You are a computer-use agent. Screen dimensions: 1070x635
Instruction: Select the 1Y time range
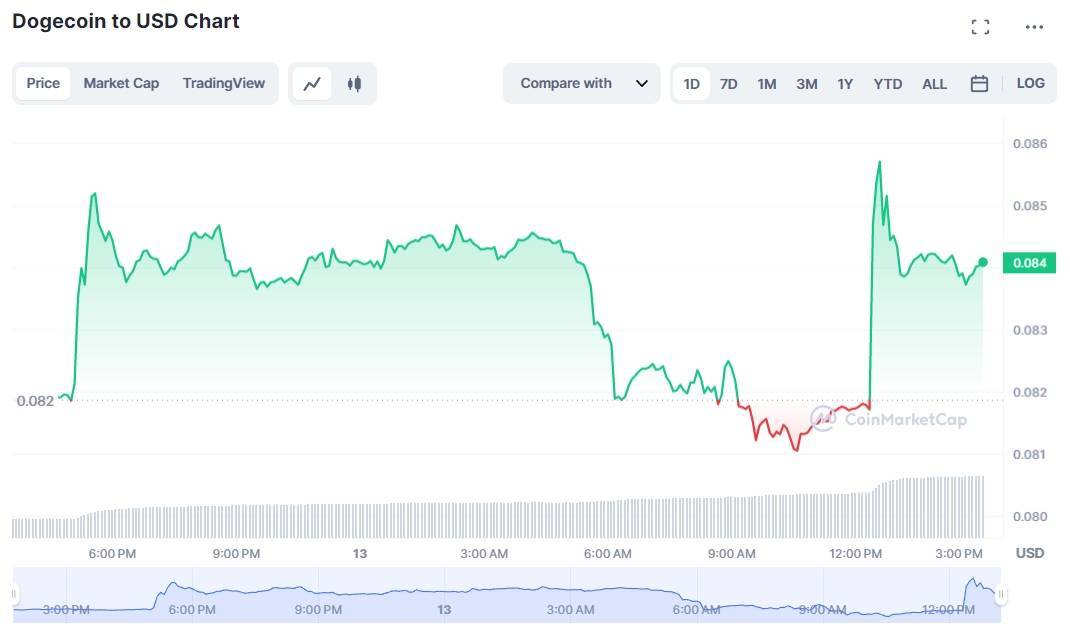(x=845, y=84)
